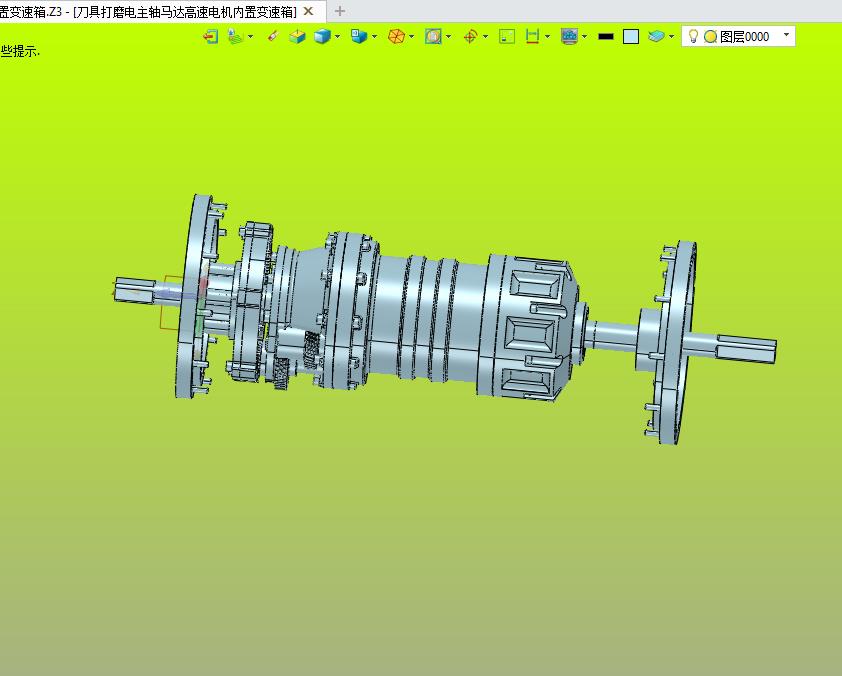
Task: Click the yellow-top box view icon
Action: pyautogui.click(x=297, y=37)
